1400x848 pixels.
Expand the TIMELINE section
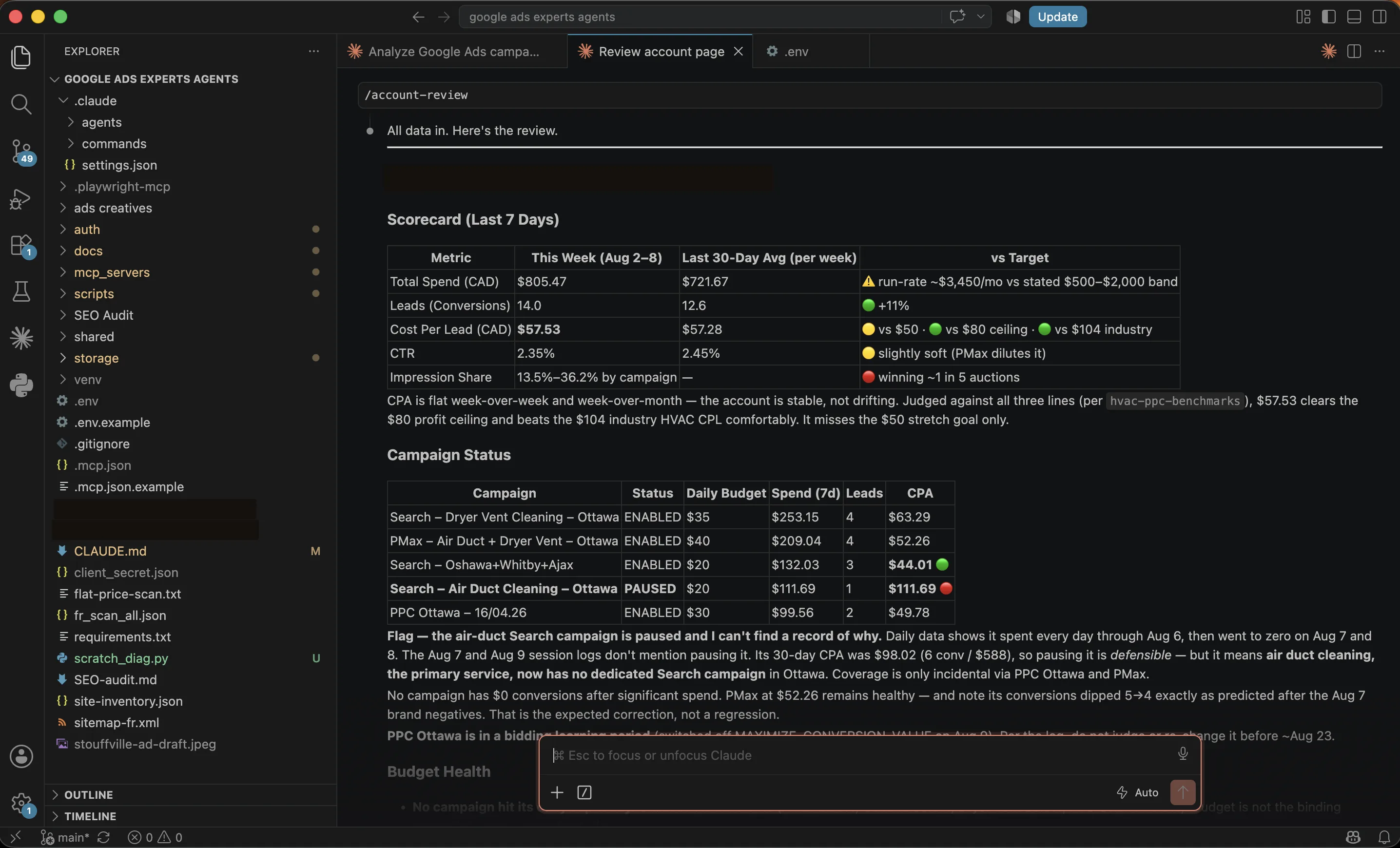click(x=90, y=816)
